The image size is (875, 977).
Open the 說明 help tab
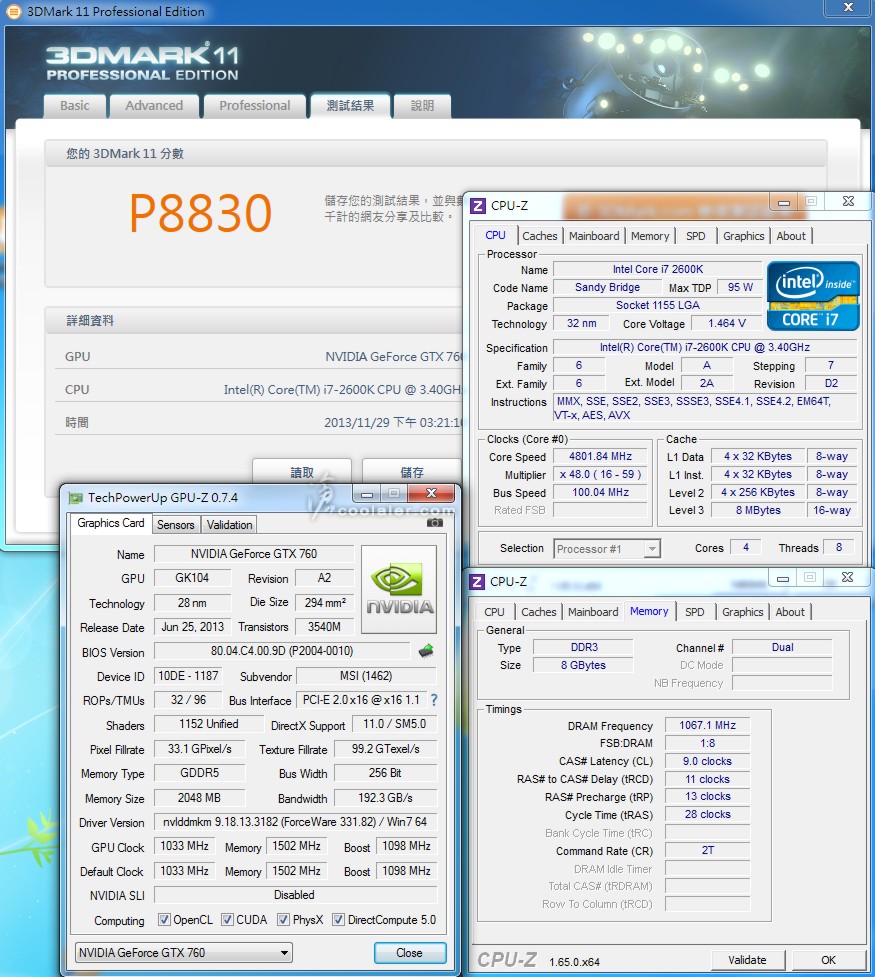[423, 105]
